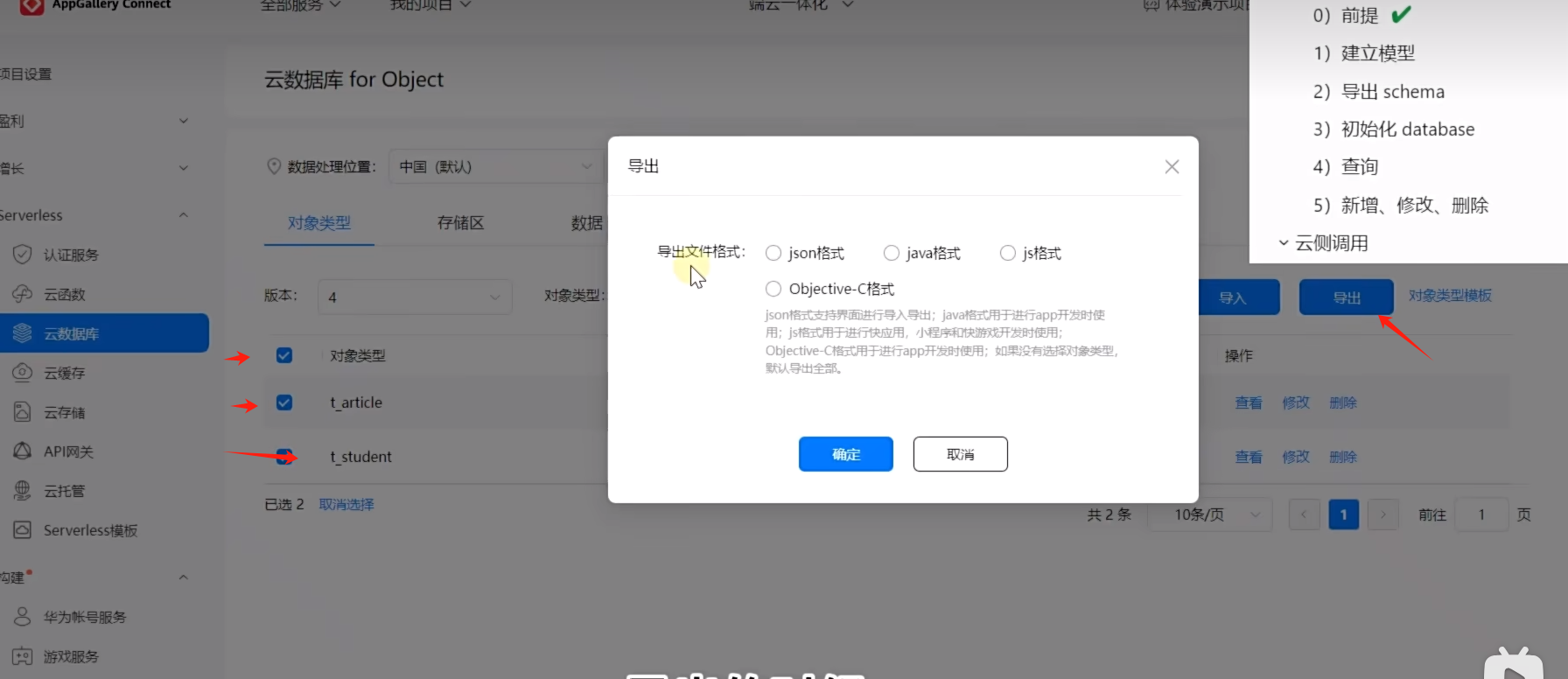Select outline item 2) 导出 schema
This screenshot has width=1568, height=679.
coord(1379,91)
